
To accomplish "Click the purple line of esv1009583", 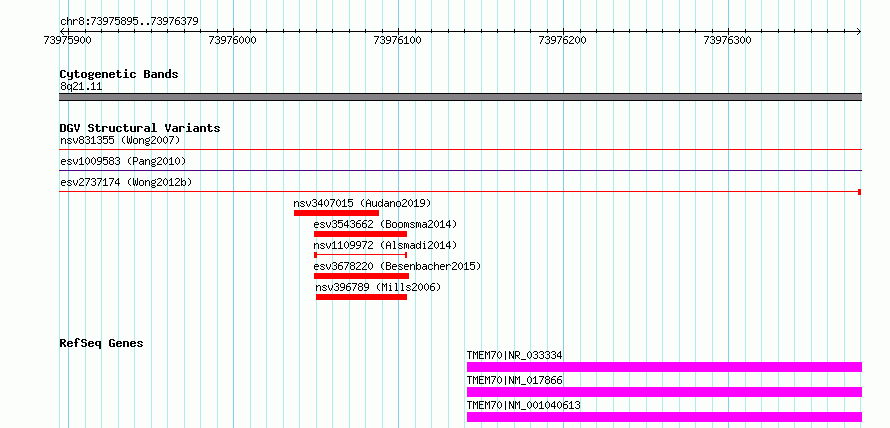I will coord(460,170).
